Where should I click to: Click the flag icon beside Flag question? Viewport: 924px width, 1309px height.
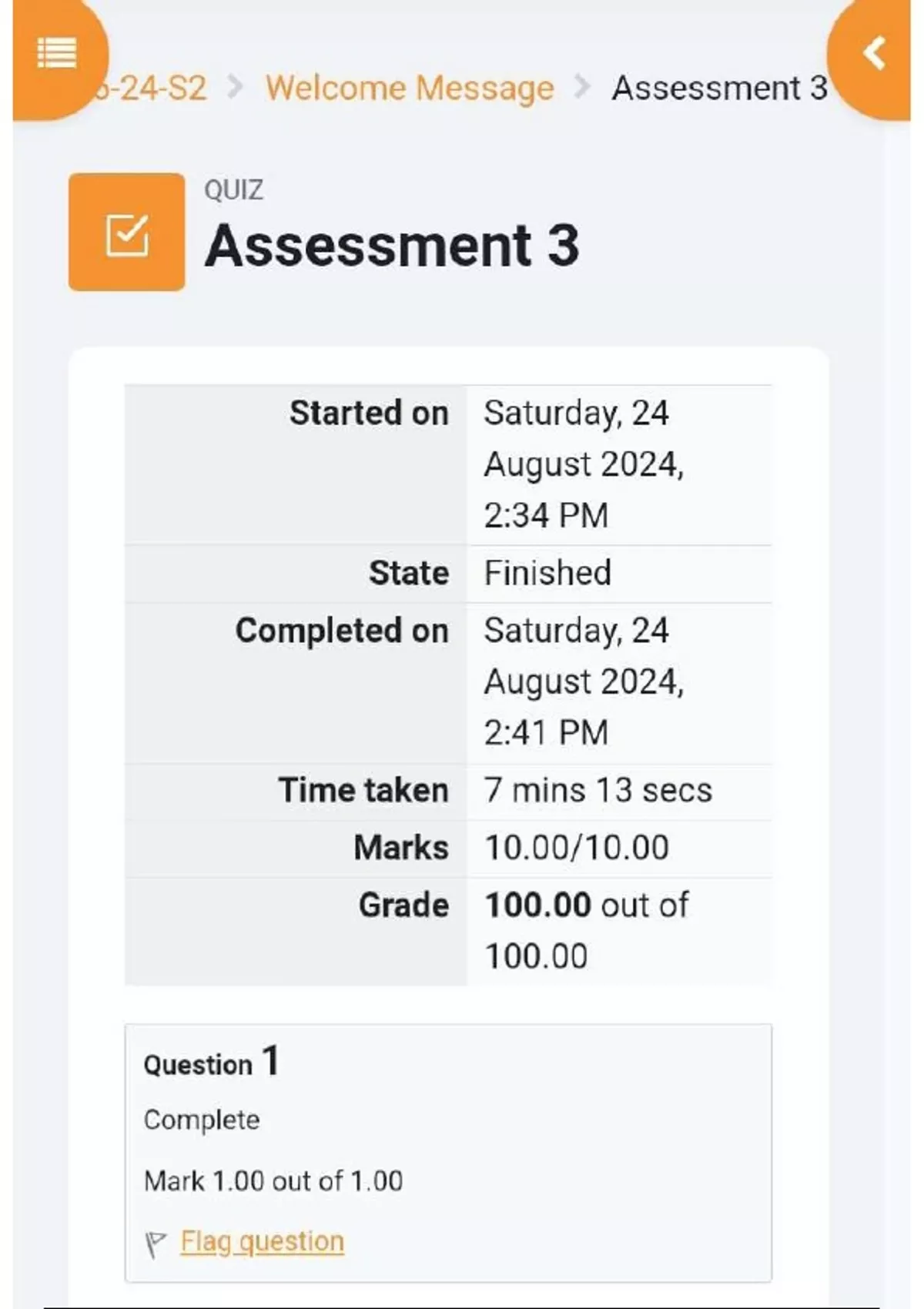(156, 1244)
